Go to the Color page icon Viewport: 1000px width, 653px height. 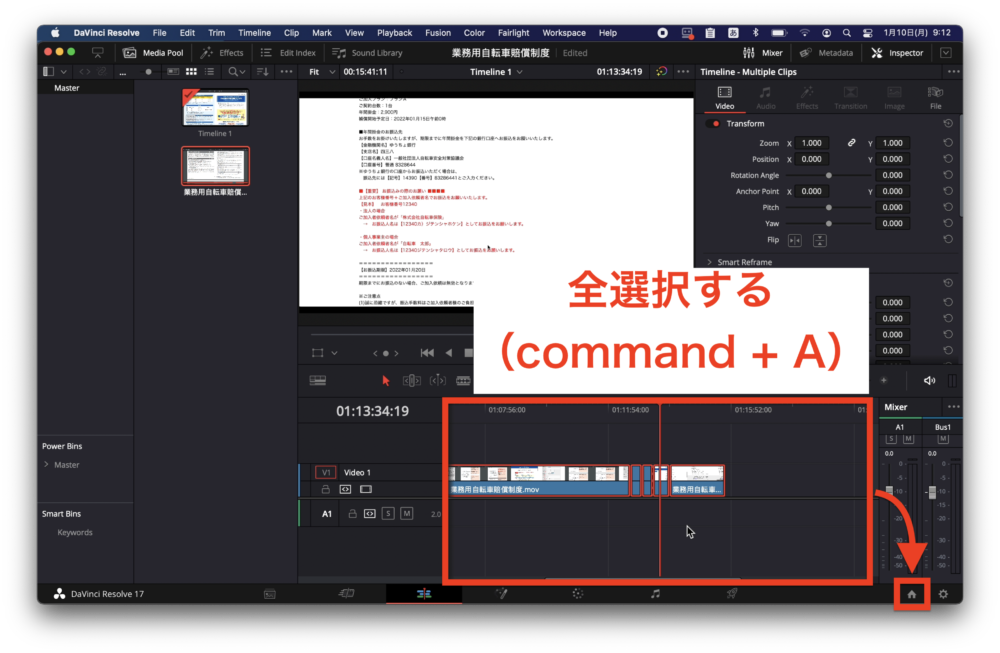click(x=578, y=594)
